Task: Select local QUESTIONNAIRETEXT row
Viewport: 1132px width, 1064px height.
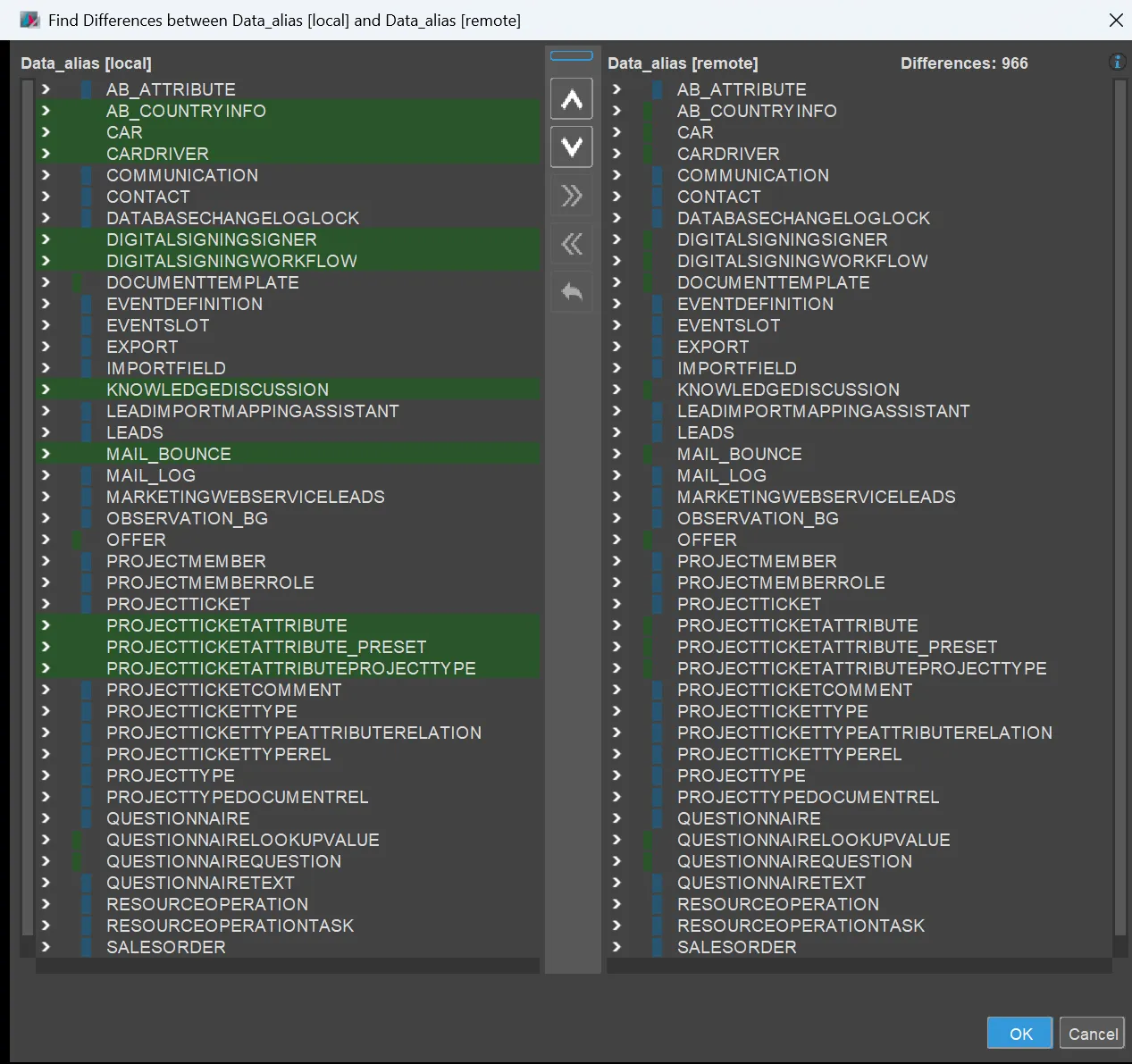Action: click(288, 883)
